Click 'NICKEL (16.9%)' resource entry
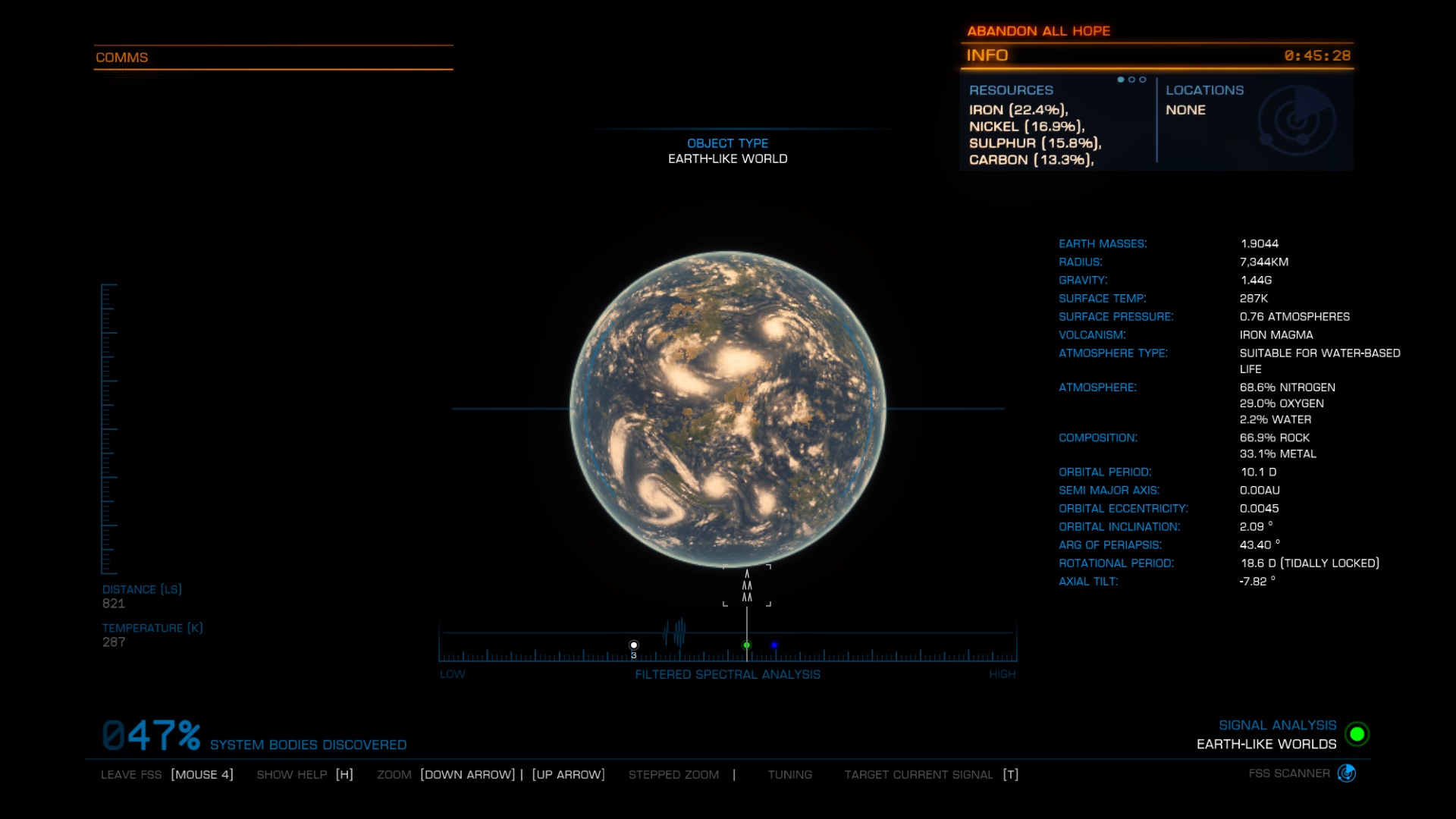The width and height of the screenshot is (1456, 819). click(1027, 127)
